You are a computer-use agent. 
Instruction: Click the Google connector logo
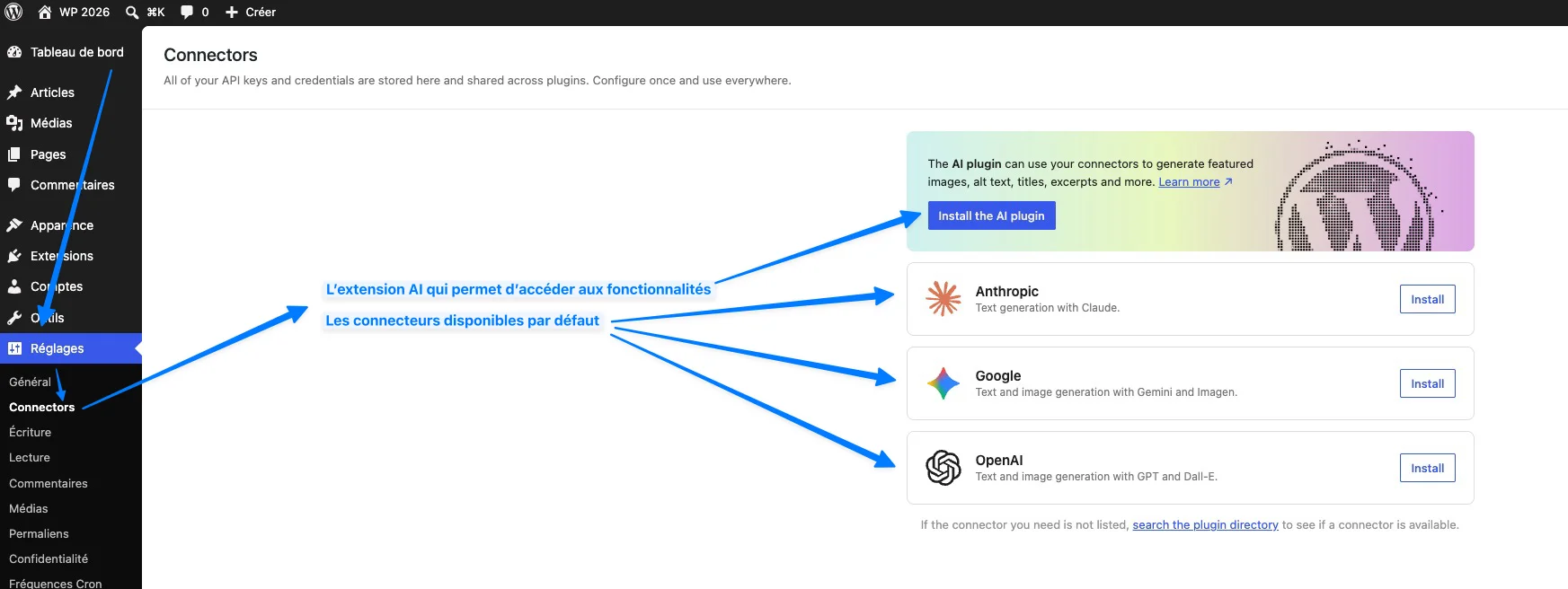pyautogui.click(x=943, y=383)
